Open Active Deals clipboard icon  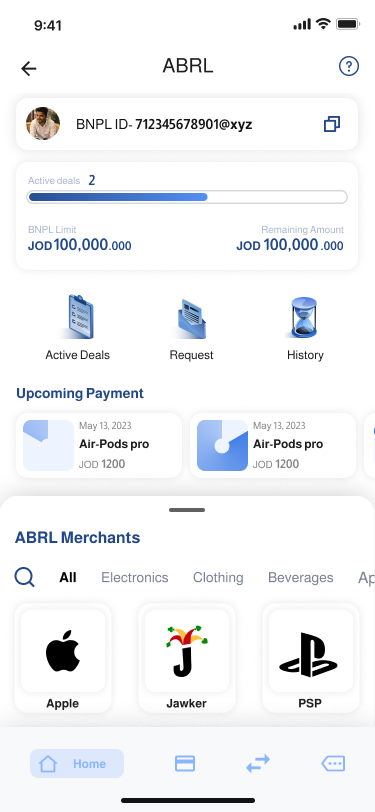[x=77, y=316]
